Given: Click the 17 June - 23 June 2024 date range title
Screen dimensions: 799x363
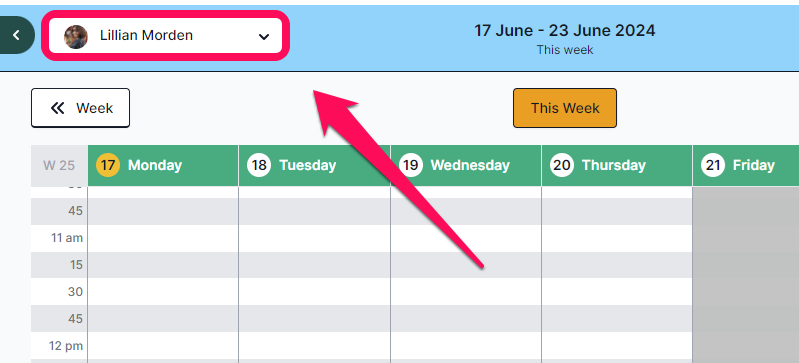Looking at the screenshot, I should click(565, 31).
